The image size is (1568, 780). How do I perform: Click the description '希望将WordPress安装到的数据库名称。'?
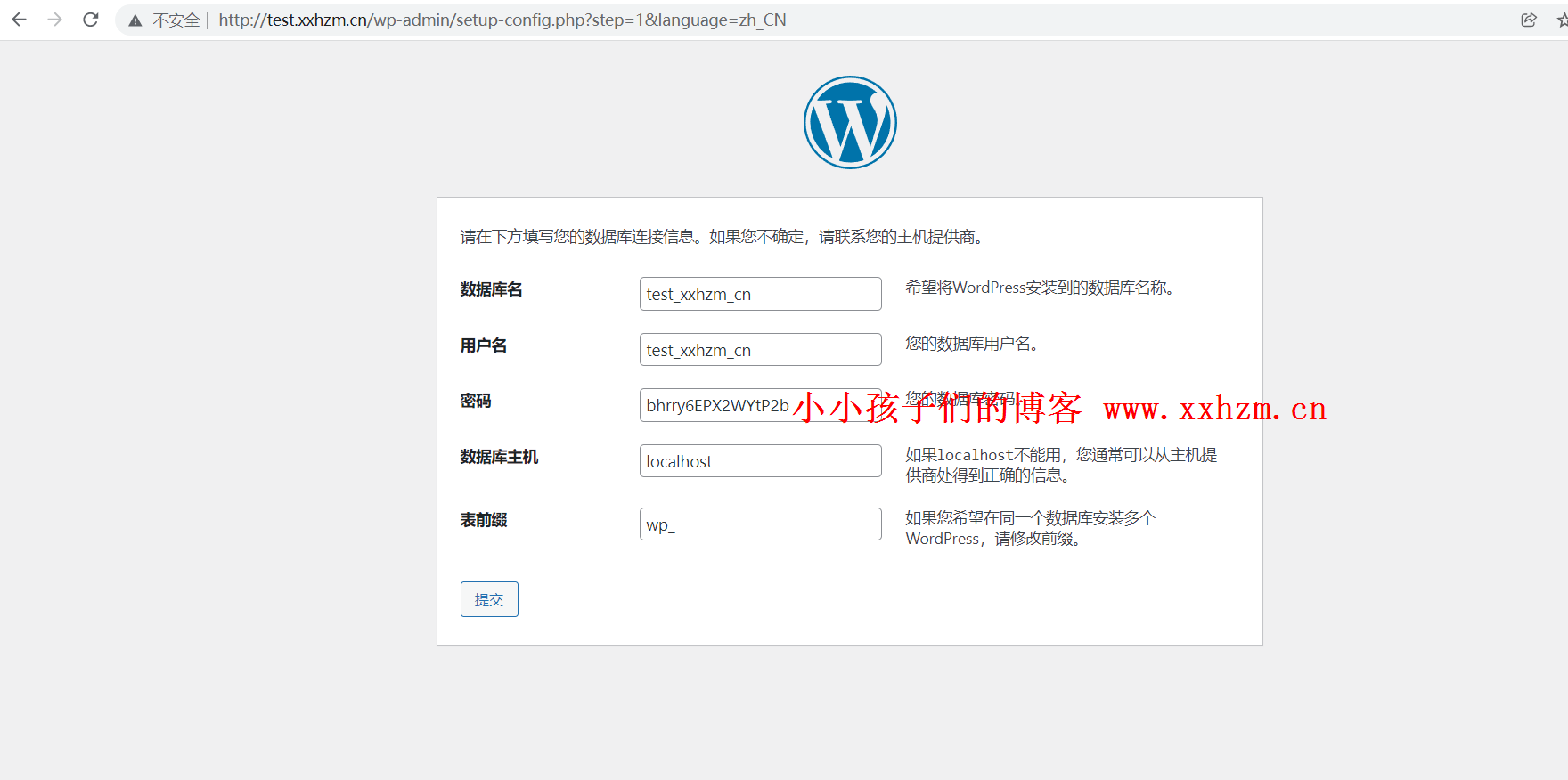[x=1042, y=288]
